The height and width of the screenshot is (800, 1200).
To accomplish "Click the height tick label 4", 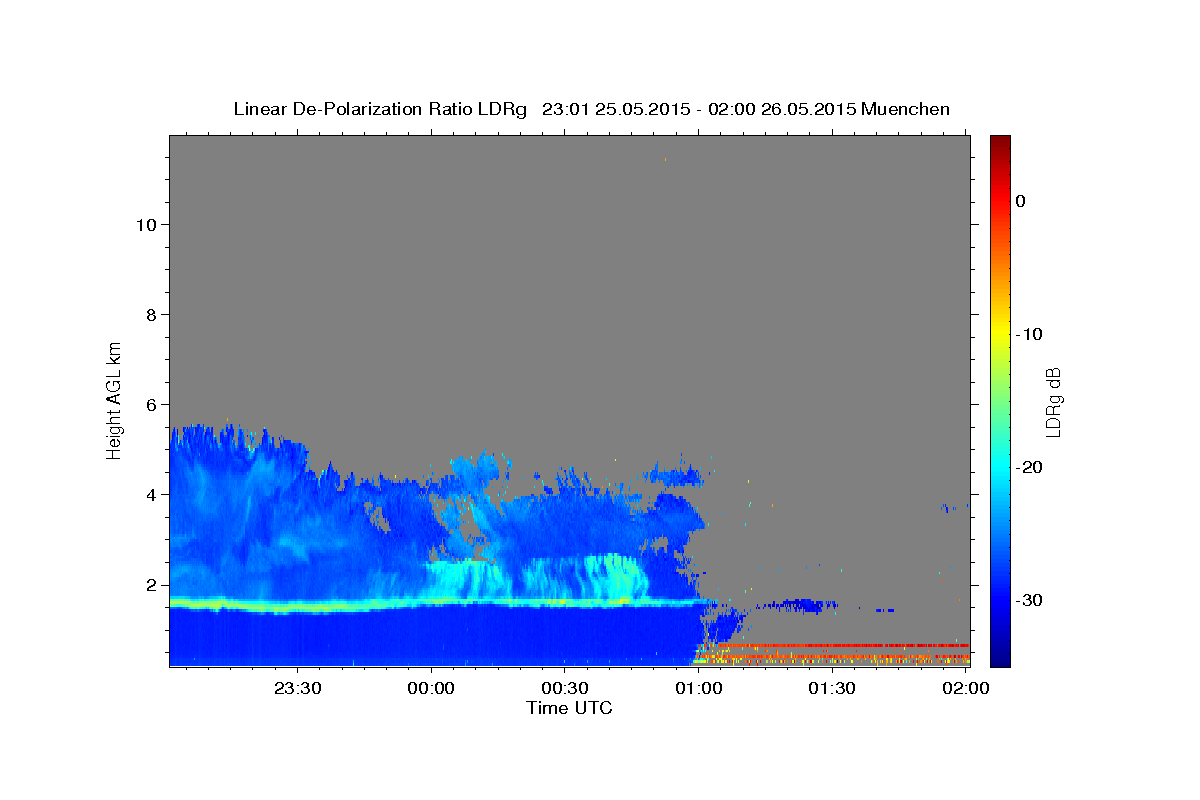I will tap(149, 495).
